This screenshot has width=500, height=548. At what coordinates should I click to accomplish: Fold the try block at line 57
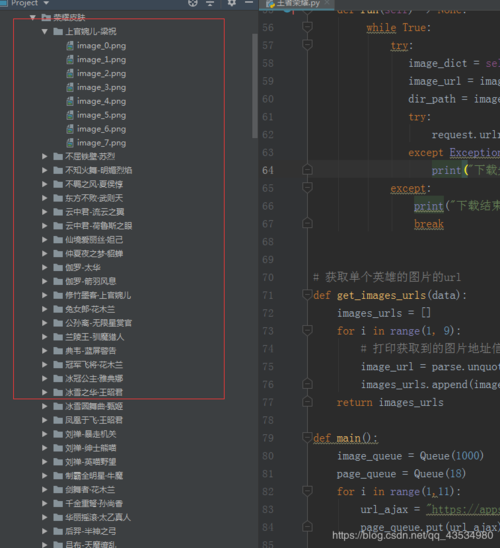[x=307, y=45]
